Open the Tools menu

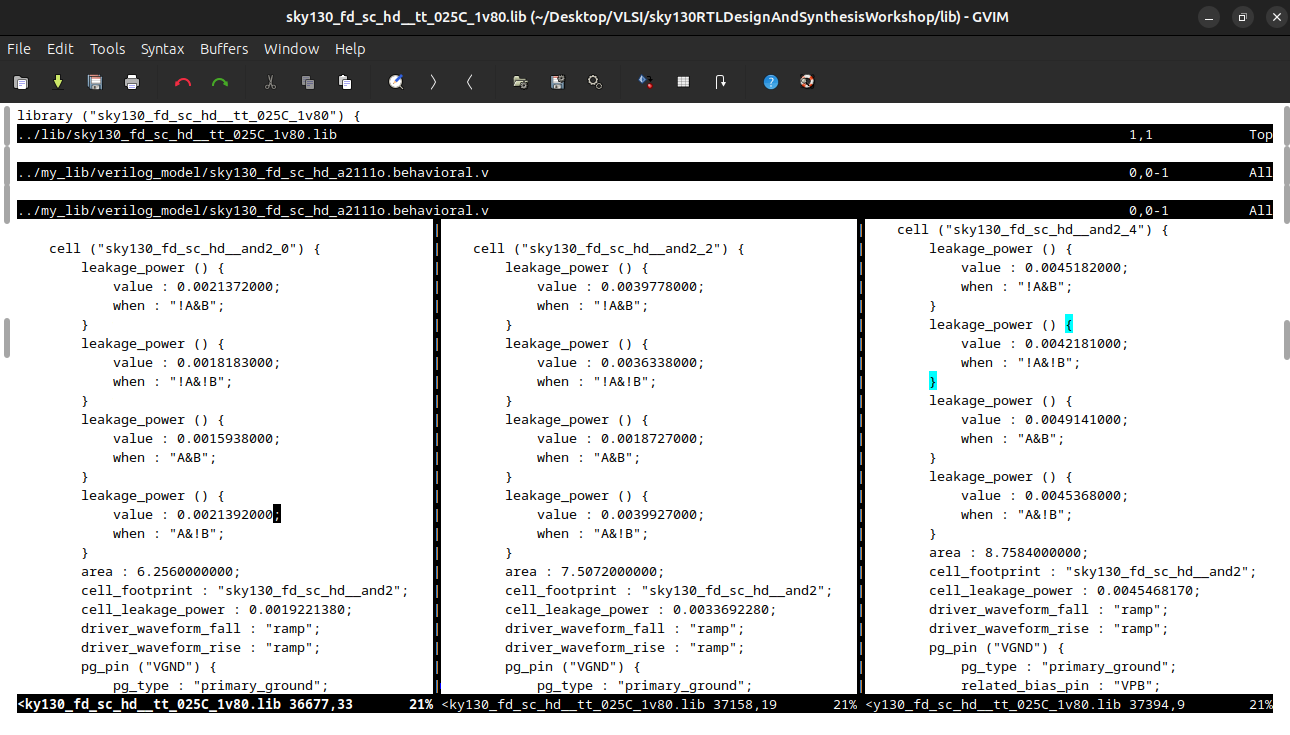pos(107,48)
